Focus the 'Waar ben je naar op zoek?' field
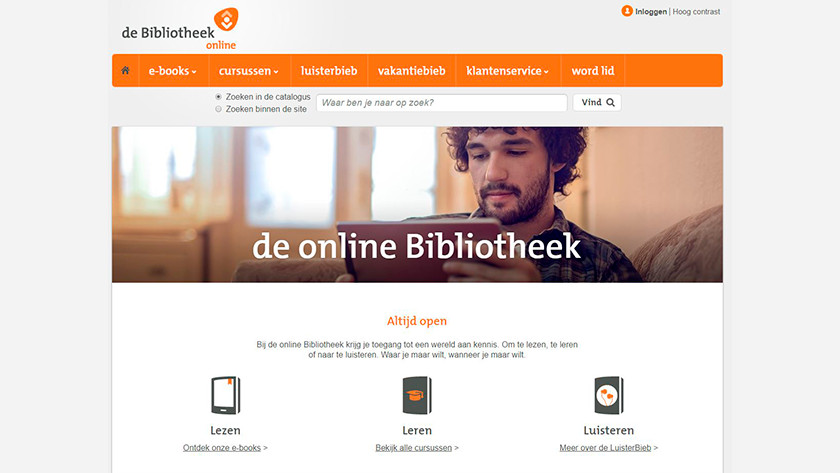This screenshot has height=473, width=840. (441, 103)
